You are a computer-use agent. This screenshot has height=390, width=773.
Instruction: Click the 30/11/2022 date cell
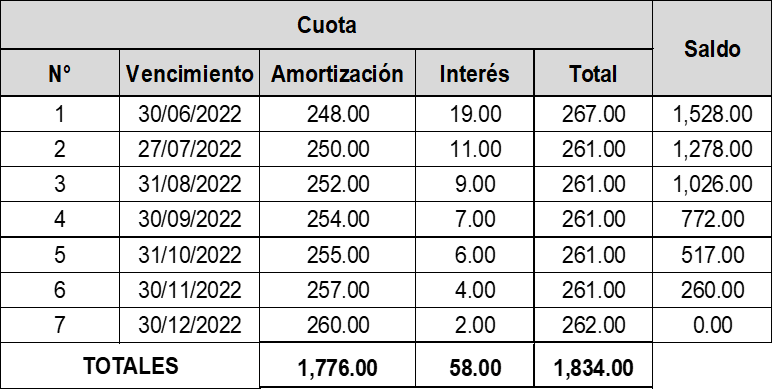coord(189,290)
